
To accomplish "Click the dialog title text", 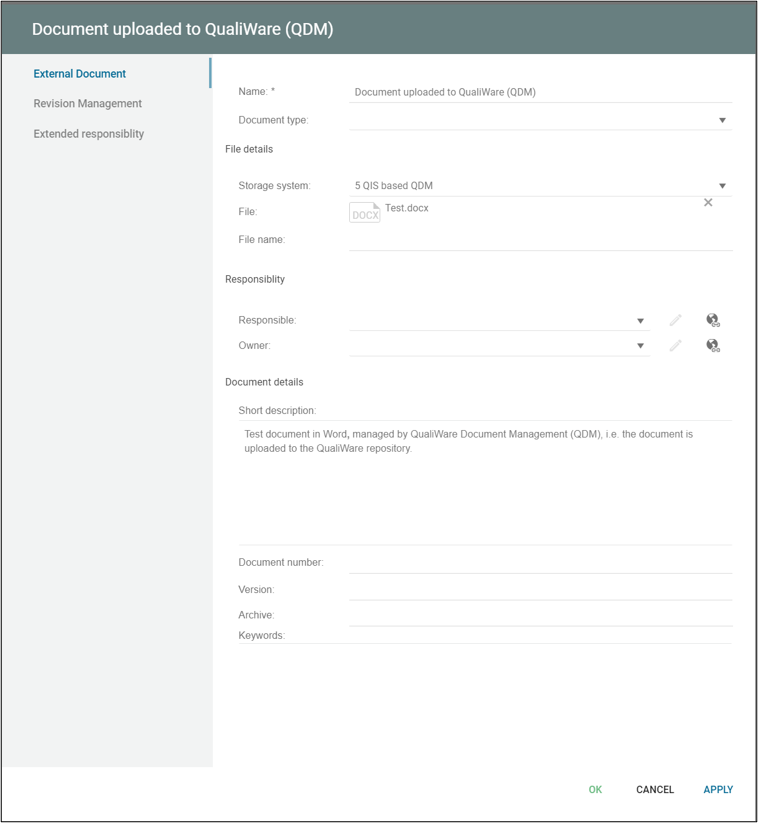I will (x=183, y=29).
